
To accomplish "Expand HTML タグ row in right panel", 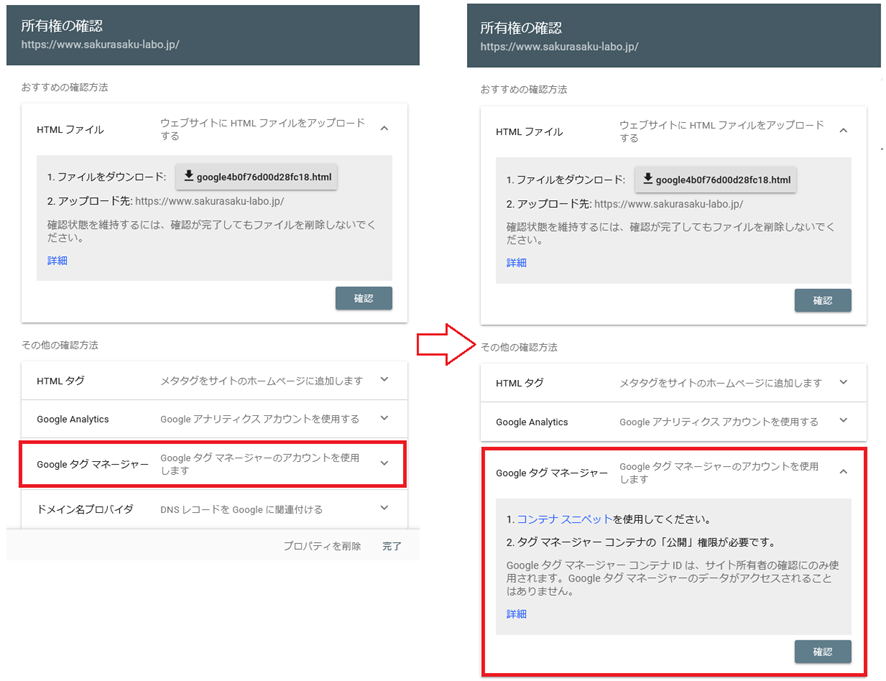I will coord(843,383).
